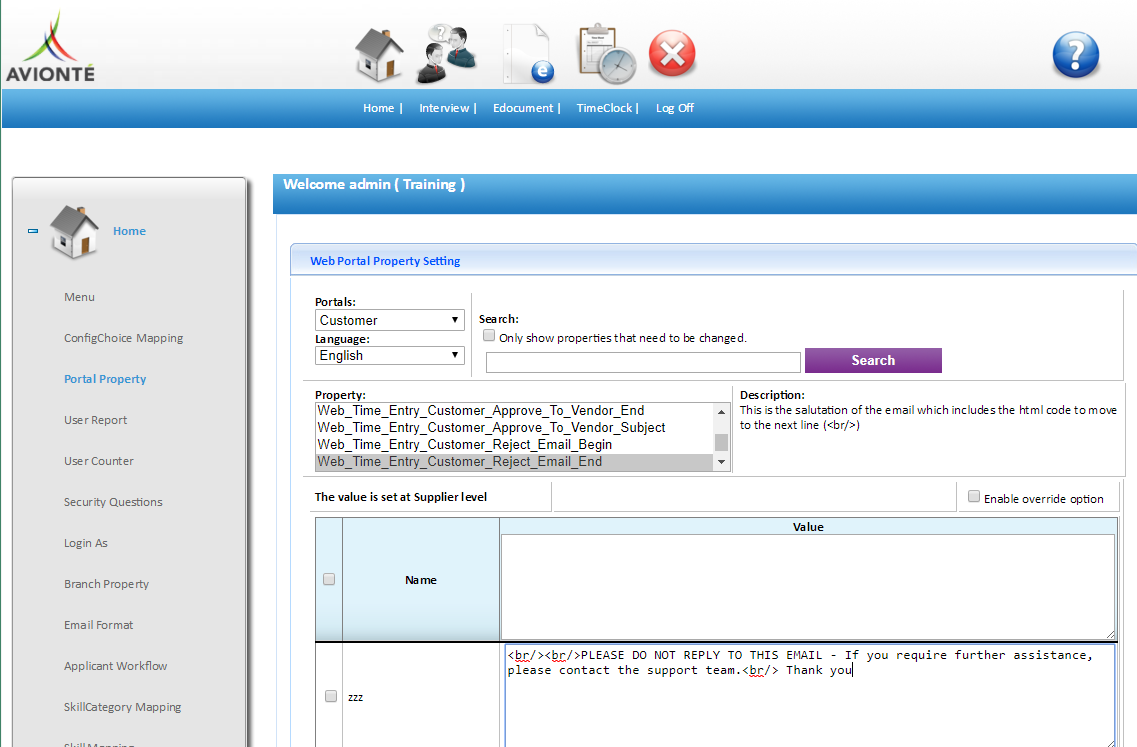This screenshot has width=1137, height=747.
Task: Open SkillCategory Mapping page
Action: point(123,707)
